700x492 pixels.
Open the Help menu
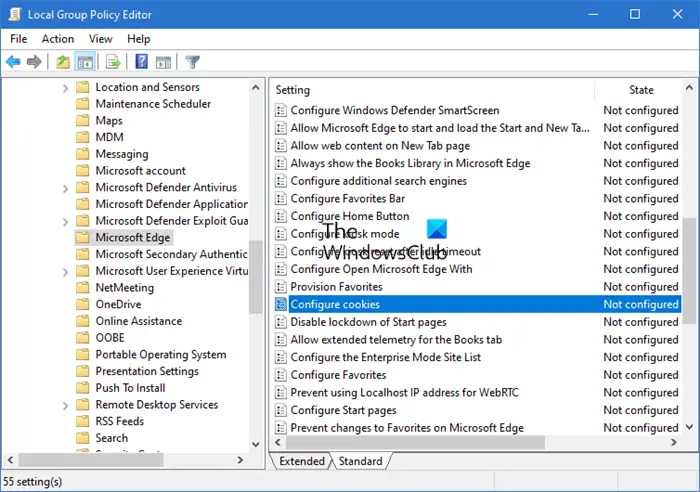(138, 39)
